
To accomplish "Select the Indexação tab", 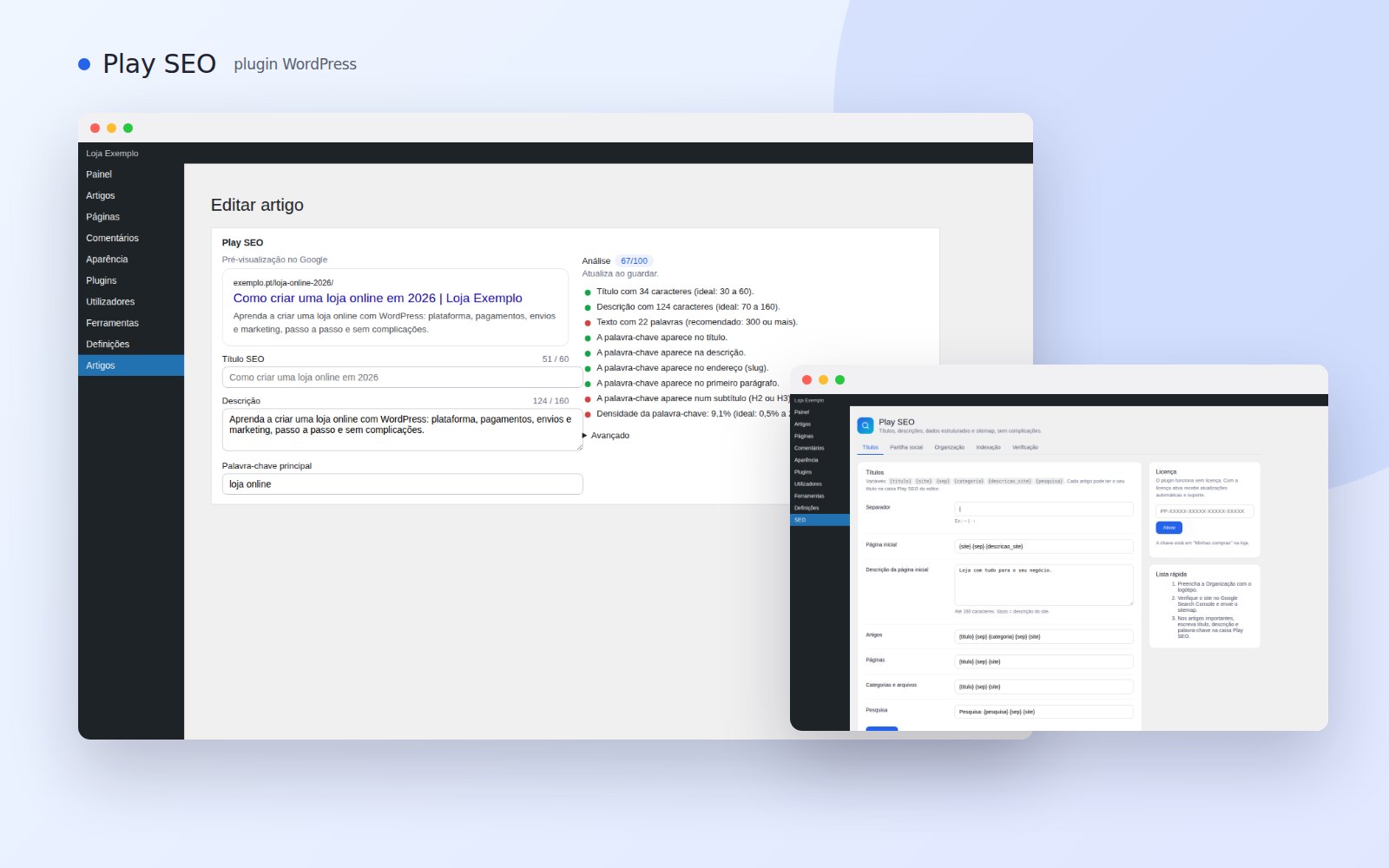I will pos(988,447).
